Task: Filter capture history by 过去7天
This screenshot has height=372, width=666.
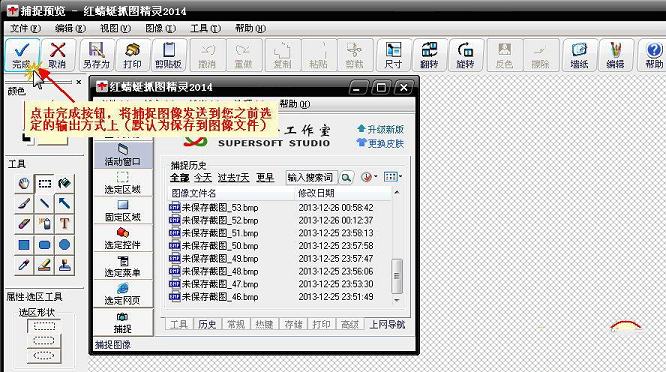Action: [x=233, y=178]
